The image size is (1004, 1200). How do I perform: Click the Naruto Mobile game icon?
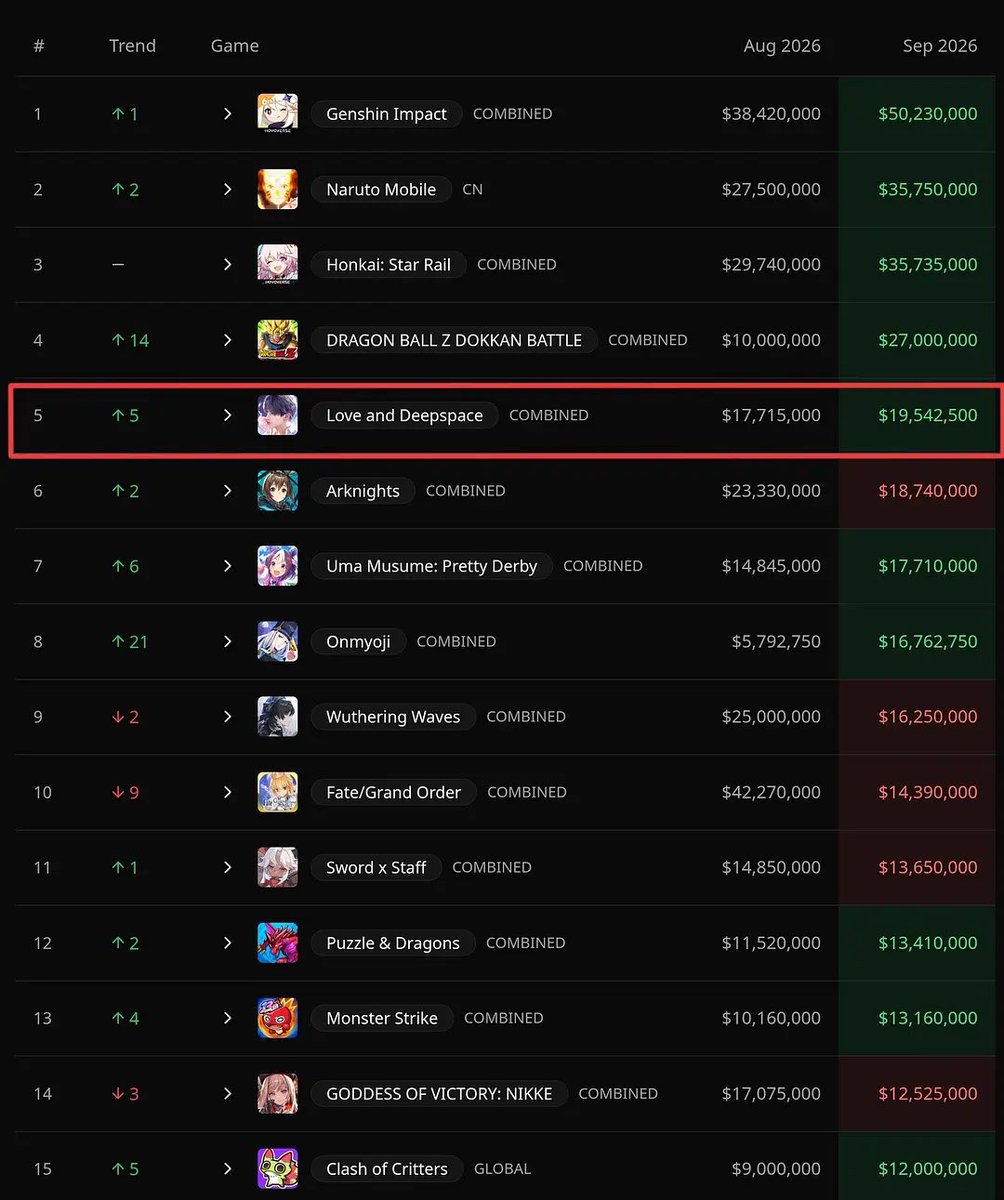tap(277, 189)
